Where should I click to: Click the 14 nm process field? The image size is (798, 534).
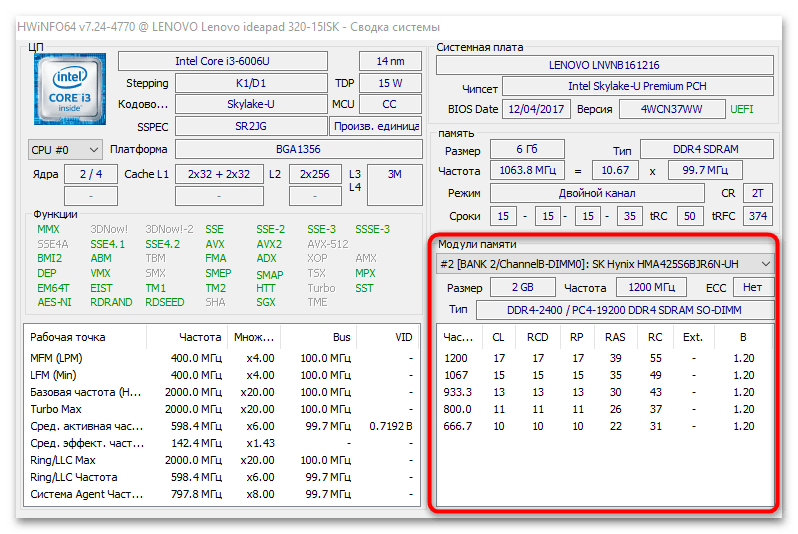(x=390, y=61)
